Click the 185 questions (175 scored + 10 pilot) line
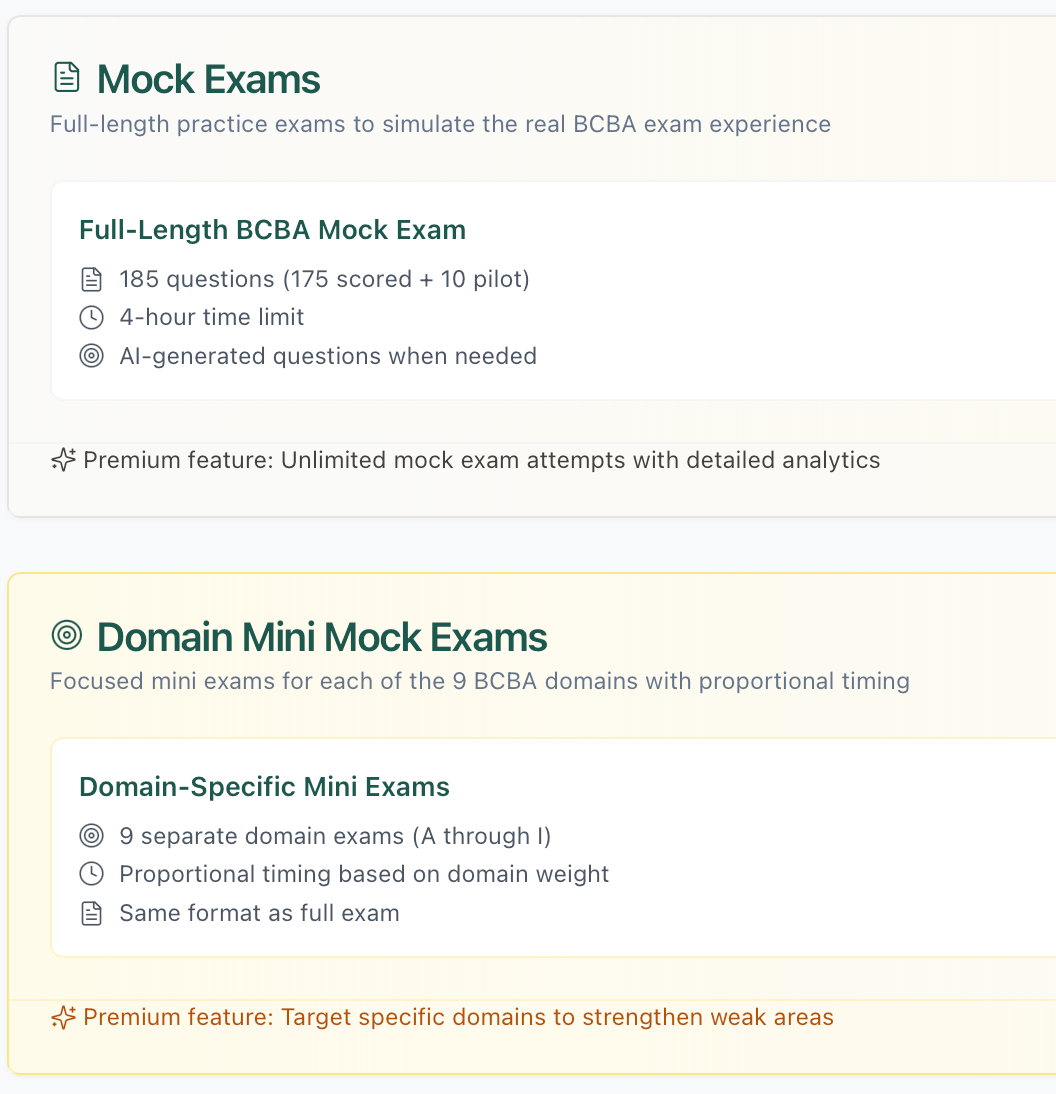This screenshot has width=1056, height=1094. 324,279
